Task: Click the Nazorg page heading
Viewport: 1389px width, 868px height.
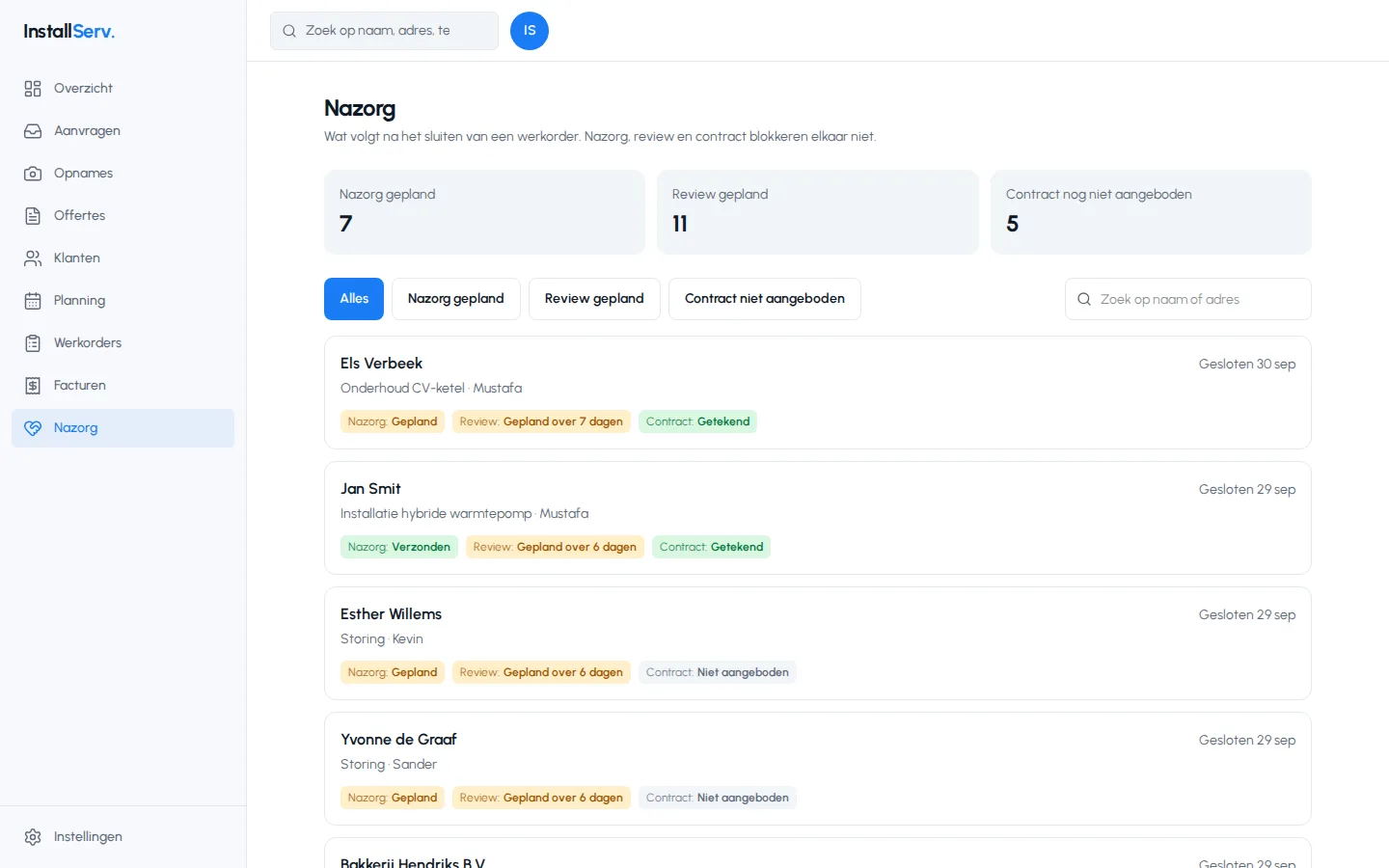Action: 360,108
